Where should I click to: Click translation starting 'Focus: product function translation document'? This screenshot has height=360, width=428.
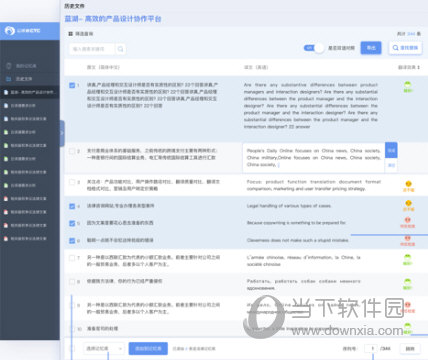(314, 185)
